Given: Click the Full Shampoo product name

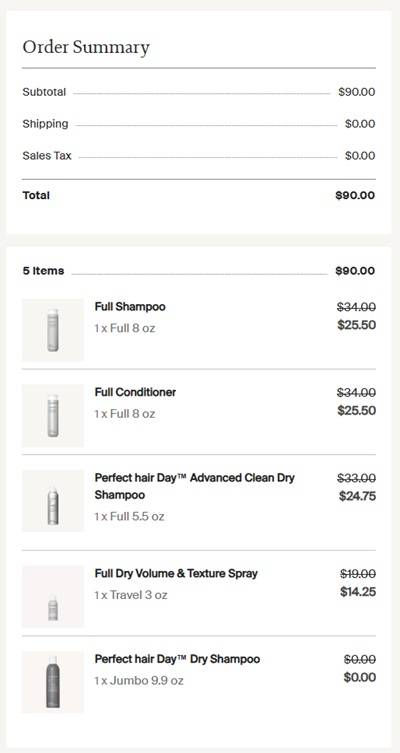Looking at the screenshot, I should point(130,307).
